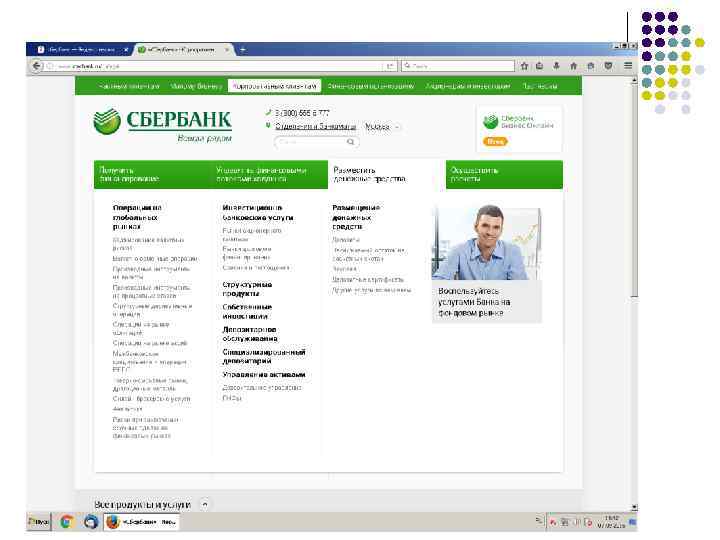Click the phone number 8 (800) 555 5 777
Screen dimensions: 720x540
(302, 112)
